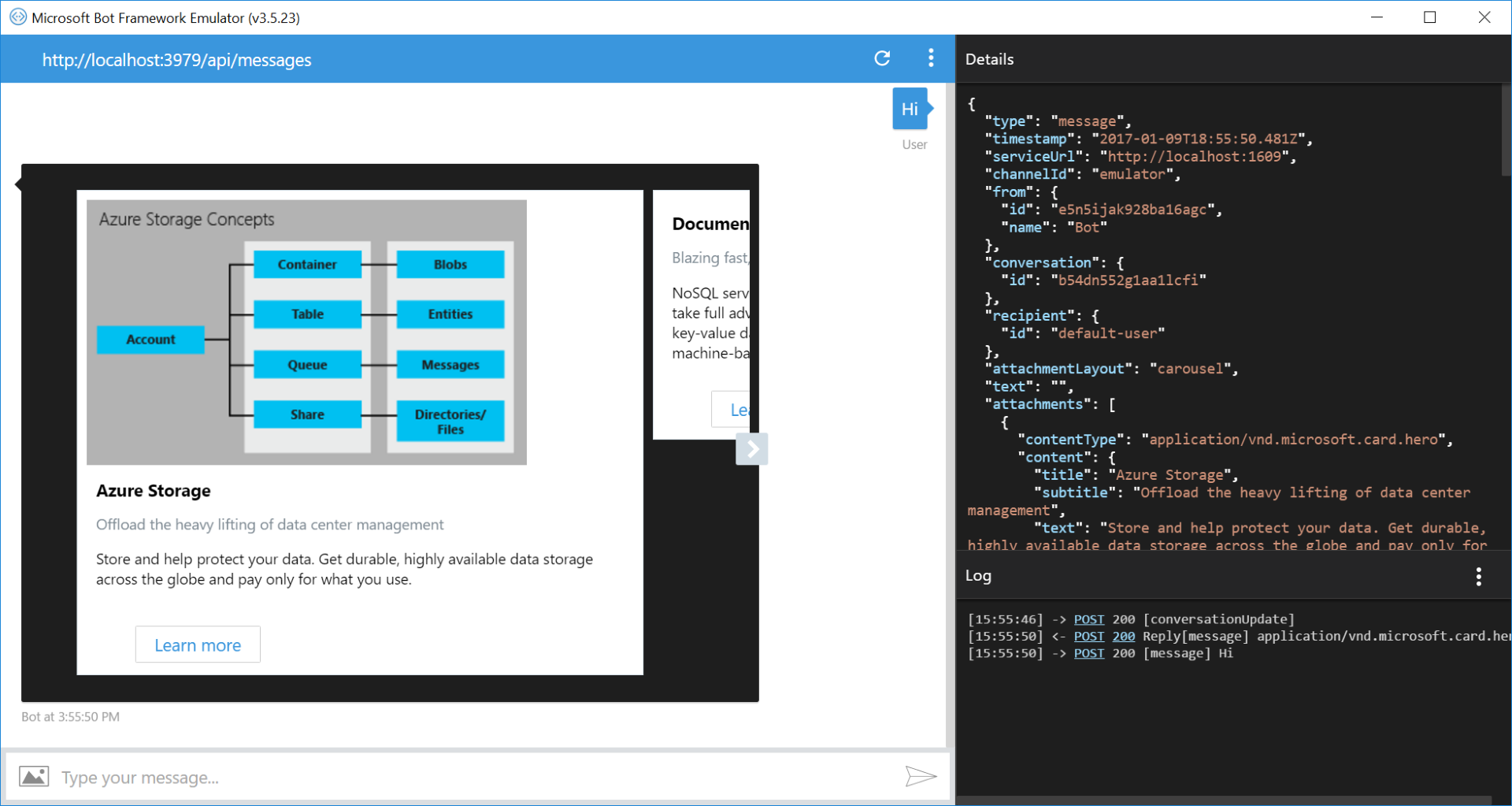
Task: Click Learn more on Azure Storage card
Action: (198, 645)
